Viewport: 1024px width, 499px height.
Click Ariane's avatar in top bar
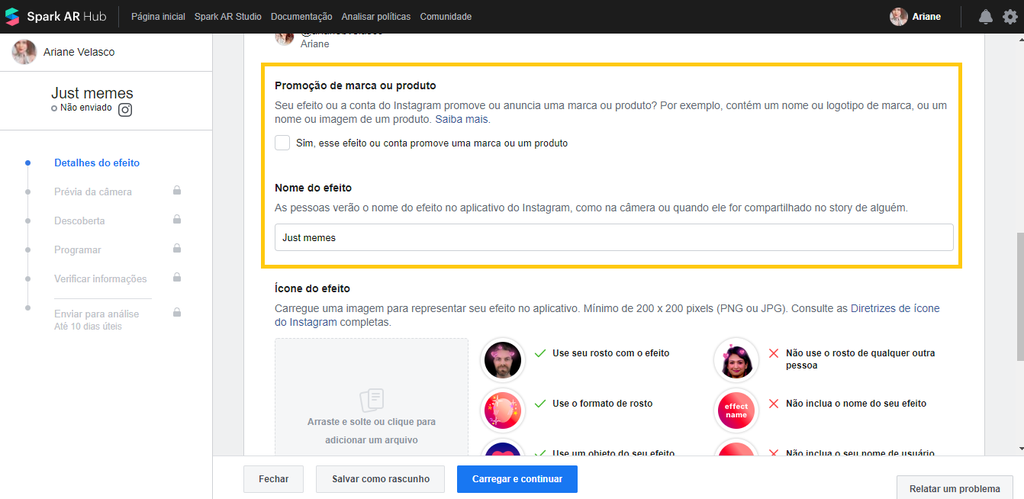pyautogui.click(x=899, y=17)
